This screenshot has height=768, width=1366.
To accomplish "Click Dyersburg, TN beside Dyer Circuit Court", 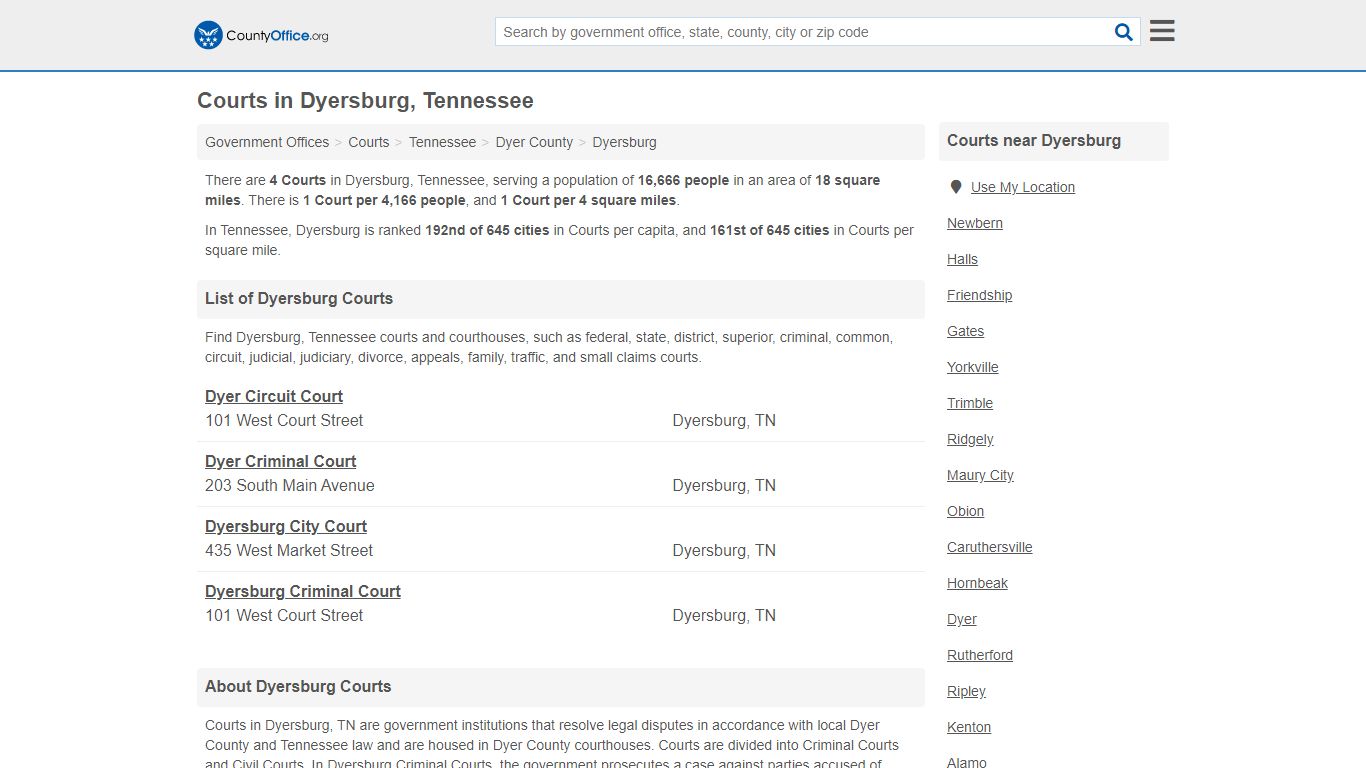I will point(724,420).
